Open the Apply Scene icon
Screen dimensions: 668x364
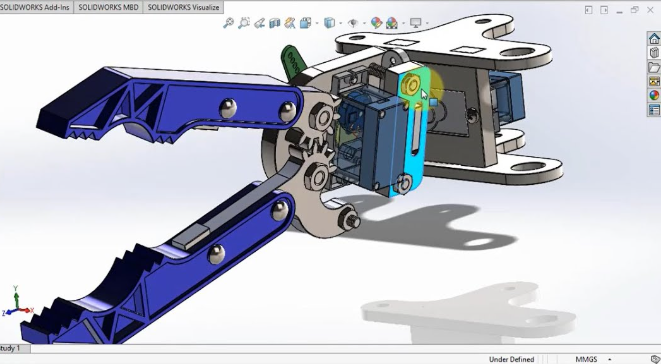point(392,23)
